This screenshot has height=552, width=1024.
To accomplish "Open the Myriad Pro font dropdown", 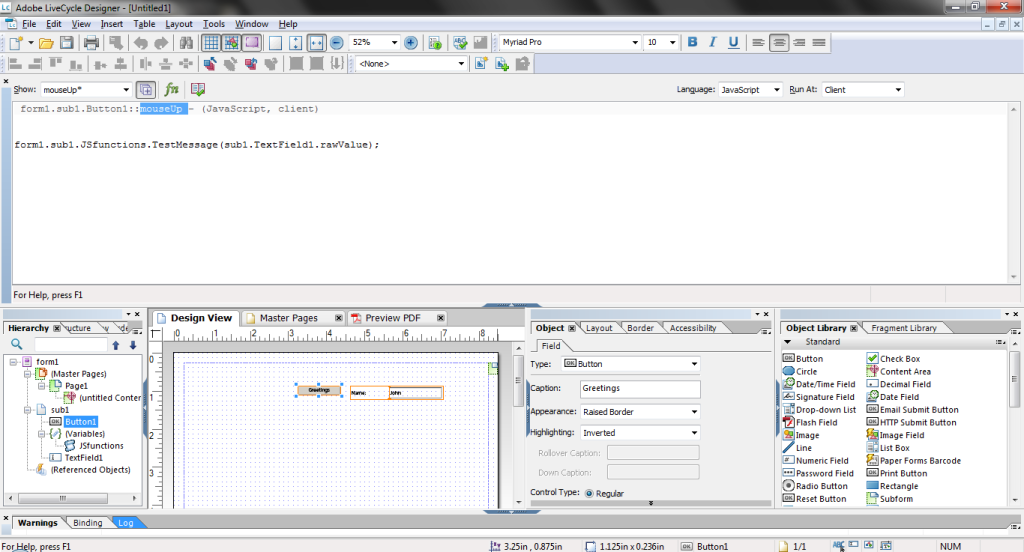I will (x=634, y=42).
